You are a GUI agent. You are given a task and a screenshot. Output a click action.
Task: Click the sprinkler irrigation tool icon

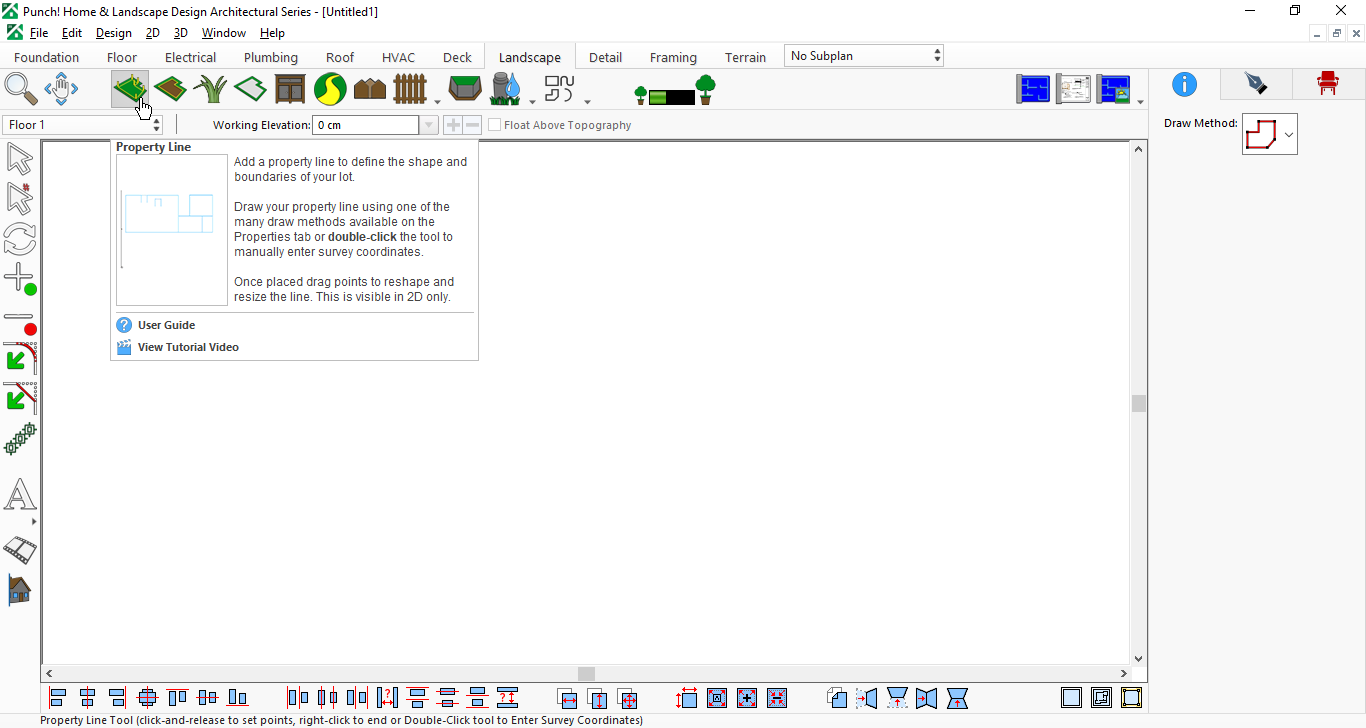pos(506,89)
